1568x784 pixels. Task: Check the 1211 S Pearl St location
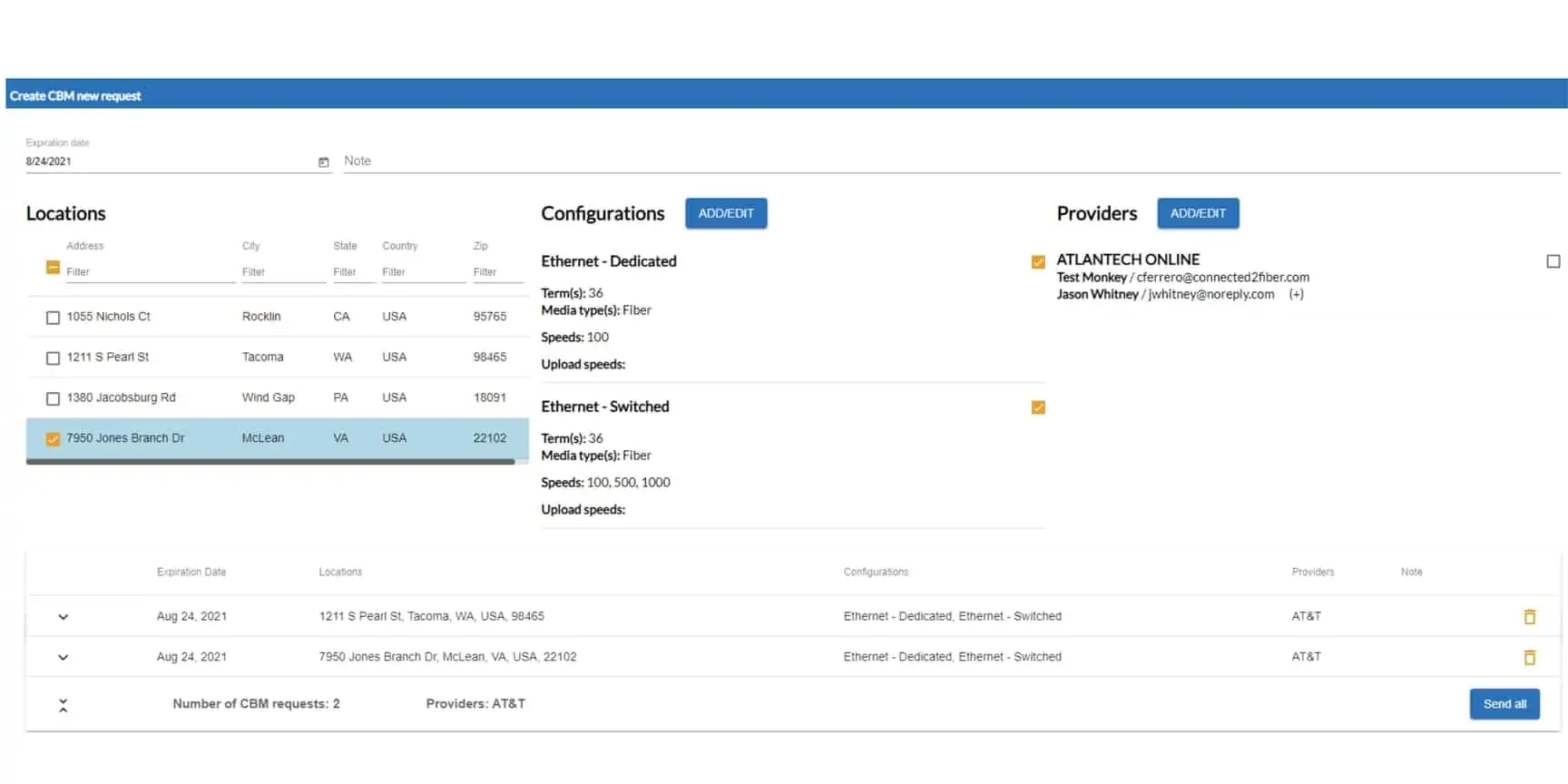(x=53, y=358)
